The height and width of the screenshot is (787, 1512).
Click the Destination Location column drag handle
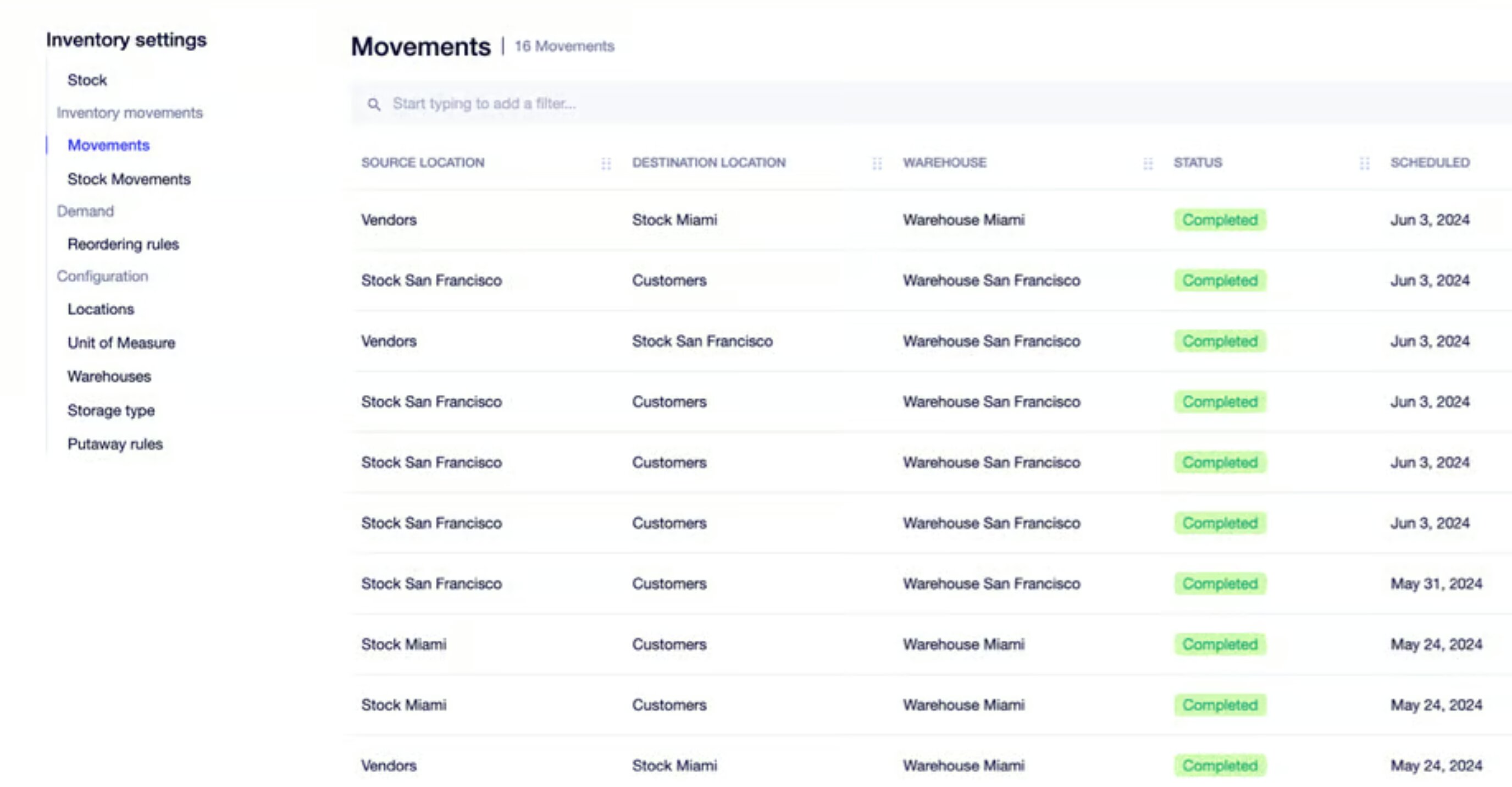tap(877, 163)
